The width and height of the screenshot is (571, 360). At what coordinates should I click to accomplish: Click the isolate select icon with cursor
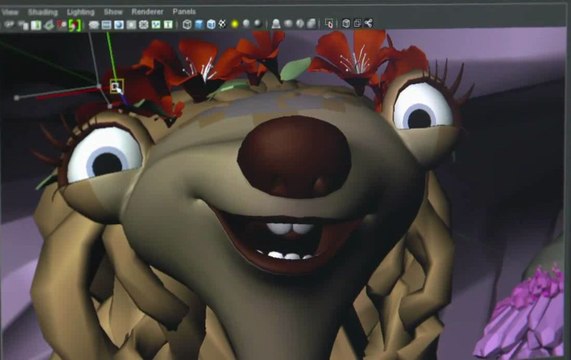coord(329,24)
